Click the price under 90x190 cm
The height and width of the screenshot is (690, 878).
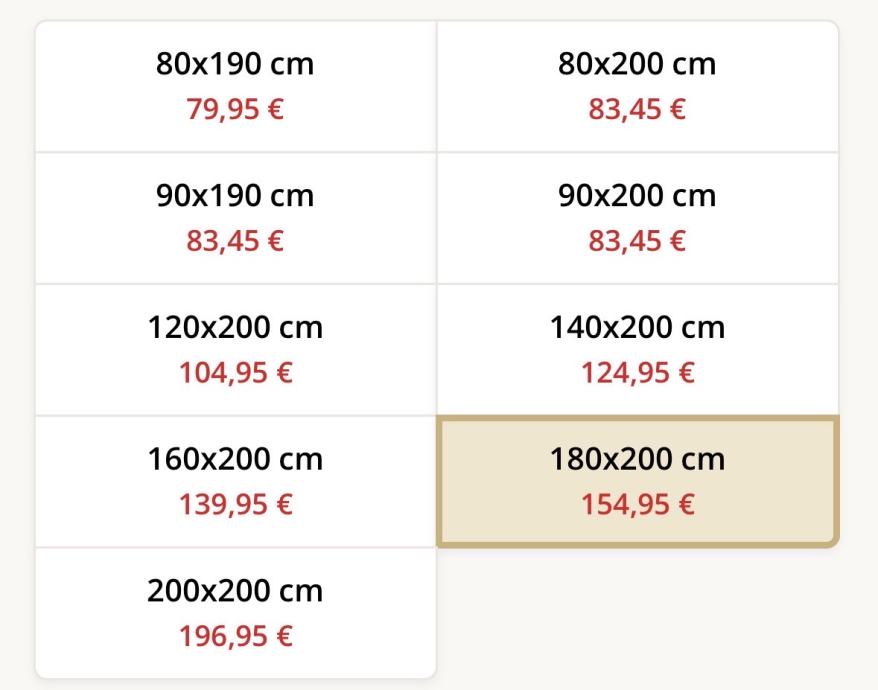click(235, 241)
